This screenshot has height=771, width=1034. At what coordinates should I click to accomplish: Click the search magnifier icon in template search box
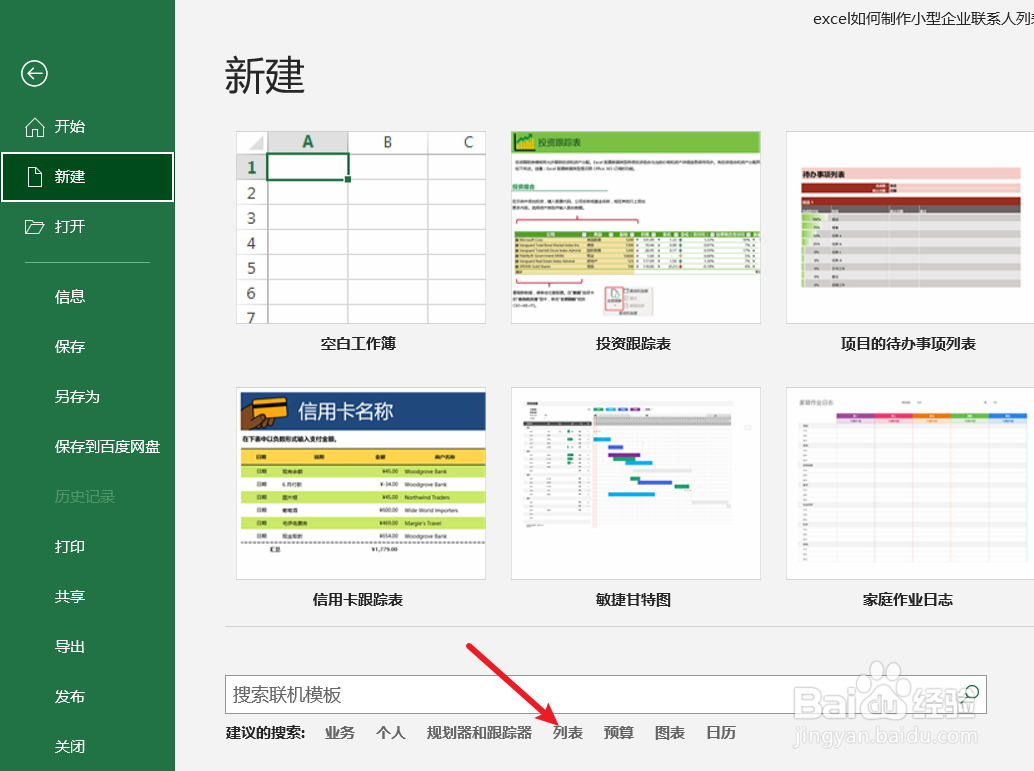click(x=971, y=693)
